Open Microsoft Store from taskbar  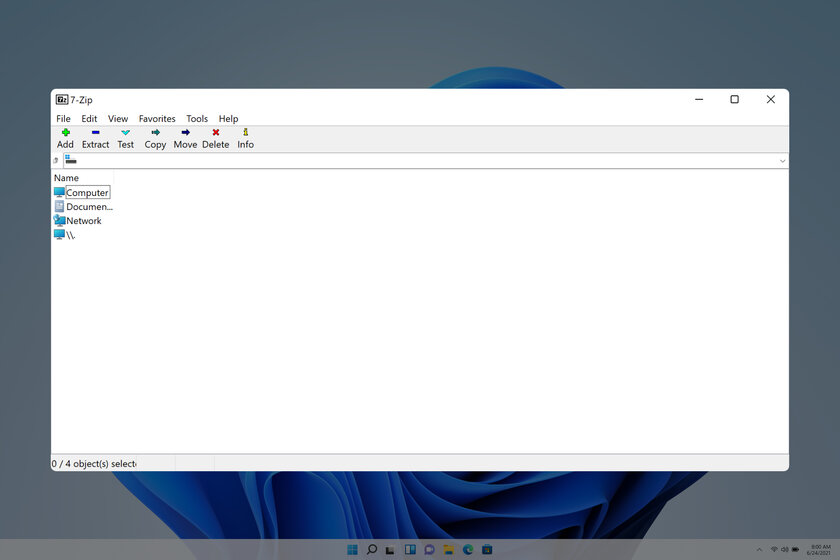[x=487, y=549]
